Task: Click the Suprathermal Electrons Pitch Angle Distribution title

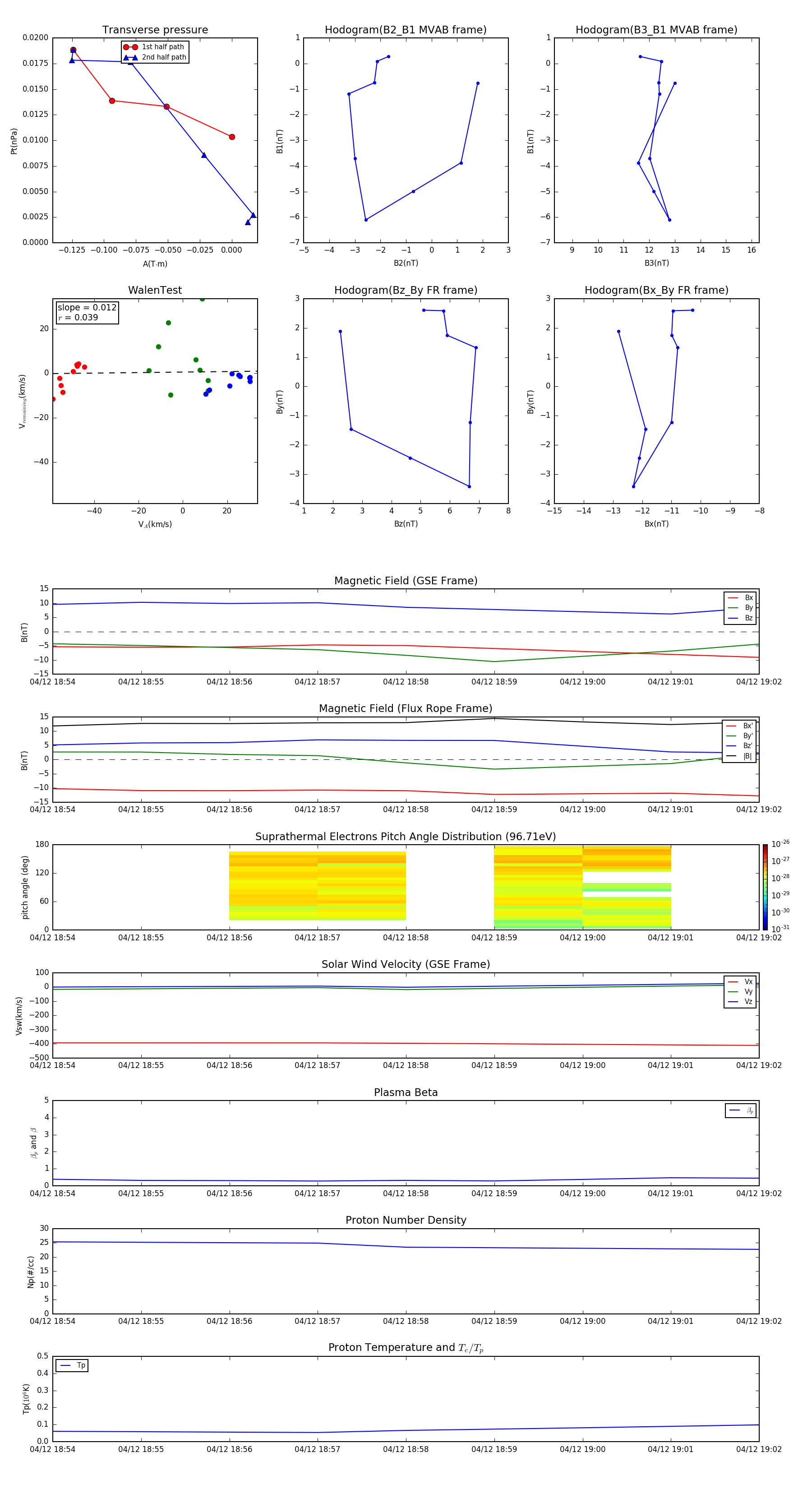Action: point(406,837)
